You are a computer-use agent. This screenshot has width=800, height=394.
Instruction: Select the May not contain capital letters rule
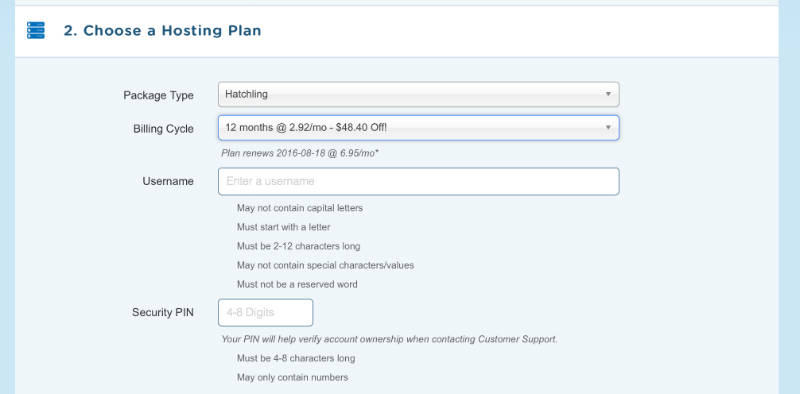tap(299, 208)
